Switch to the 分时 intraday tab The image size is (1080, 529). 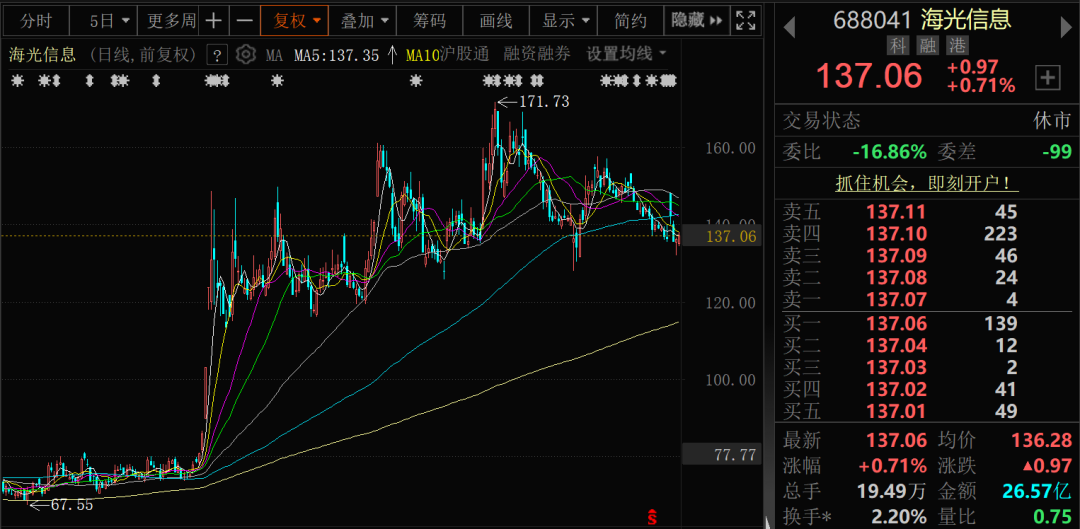(x=37, y=20)
